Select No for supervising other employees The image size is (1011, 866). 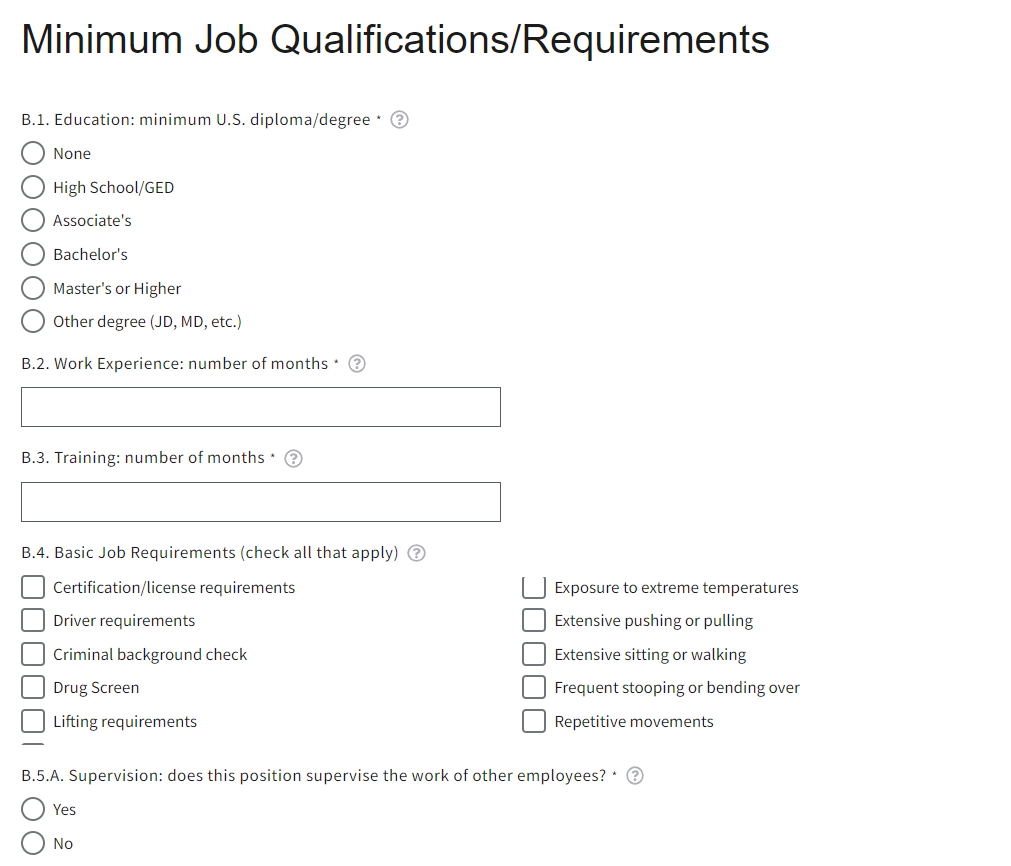(34, 843)
